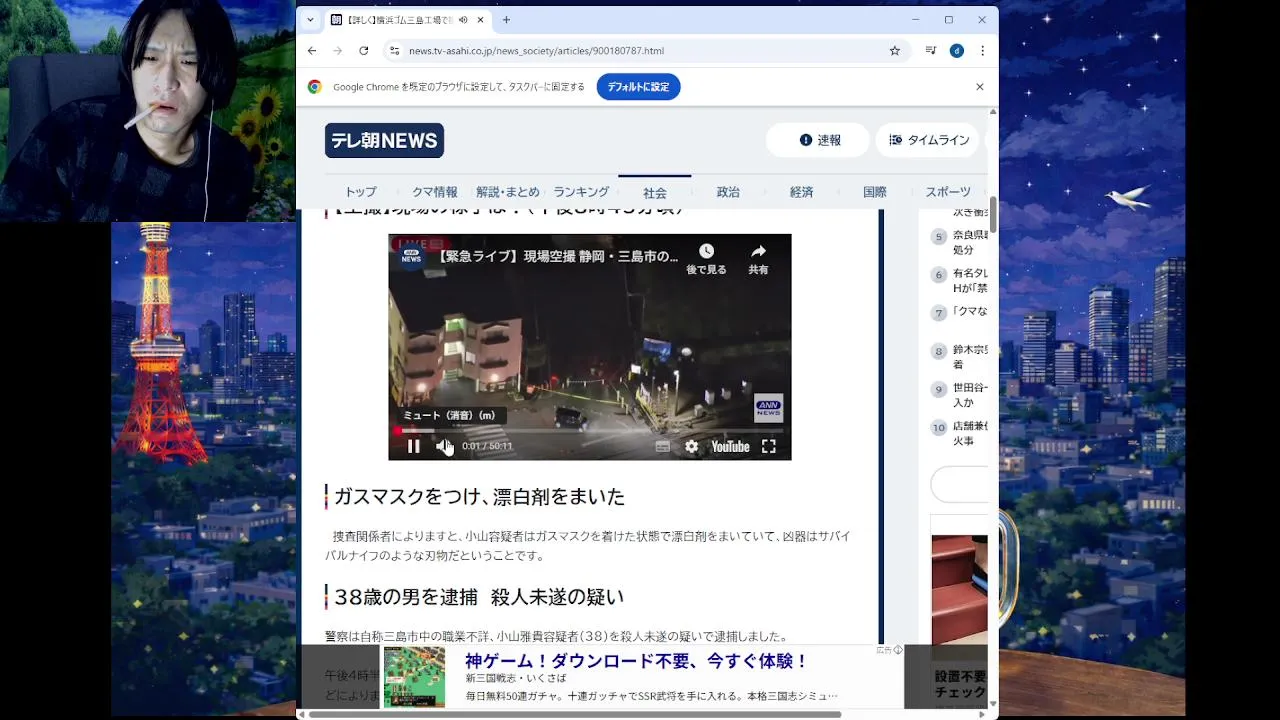Viewport: 1280px width, 720px height.
Task: Open Chrome profile avatar
Action: tap(957, 51)
